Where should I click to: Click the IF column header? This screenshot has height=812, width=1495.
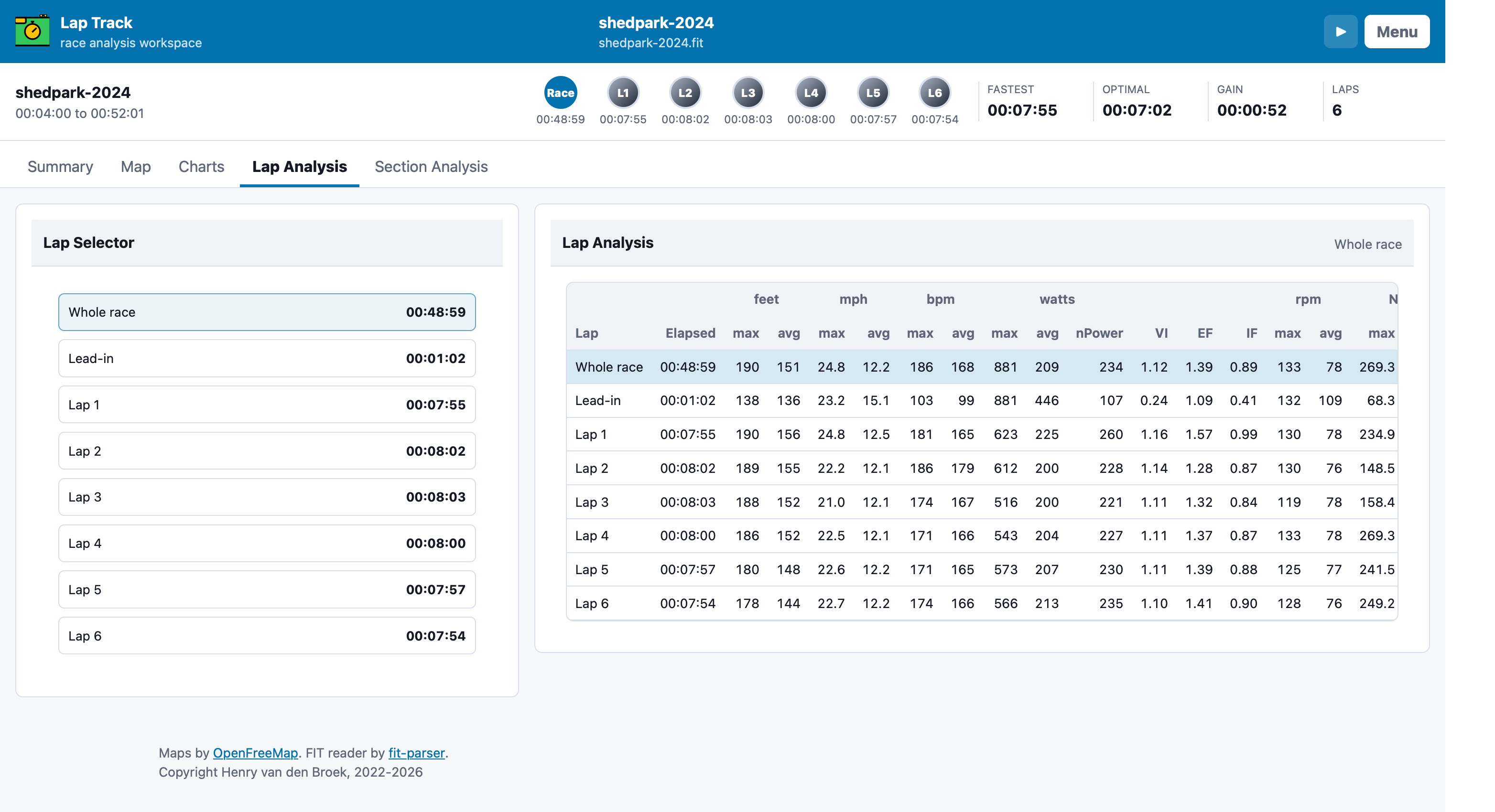pos(1251,333)
